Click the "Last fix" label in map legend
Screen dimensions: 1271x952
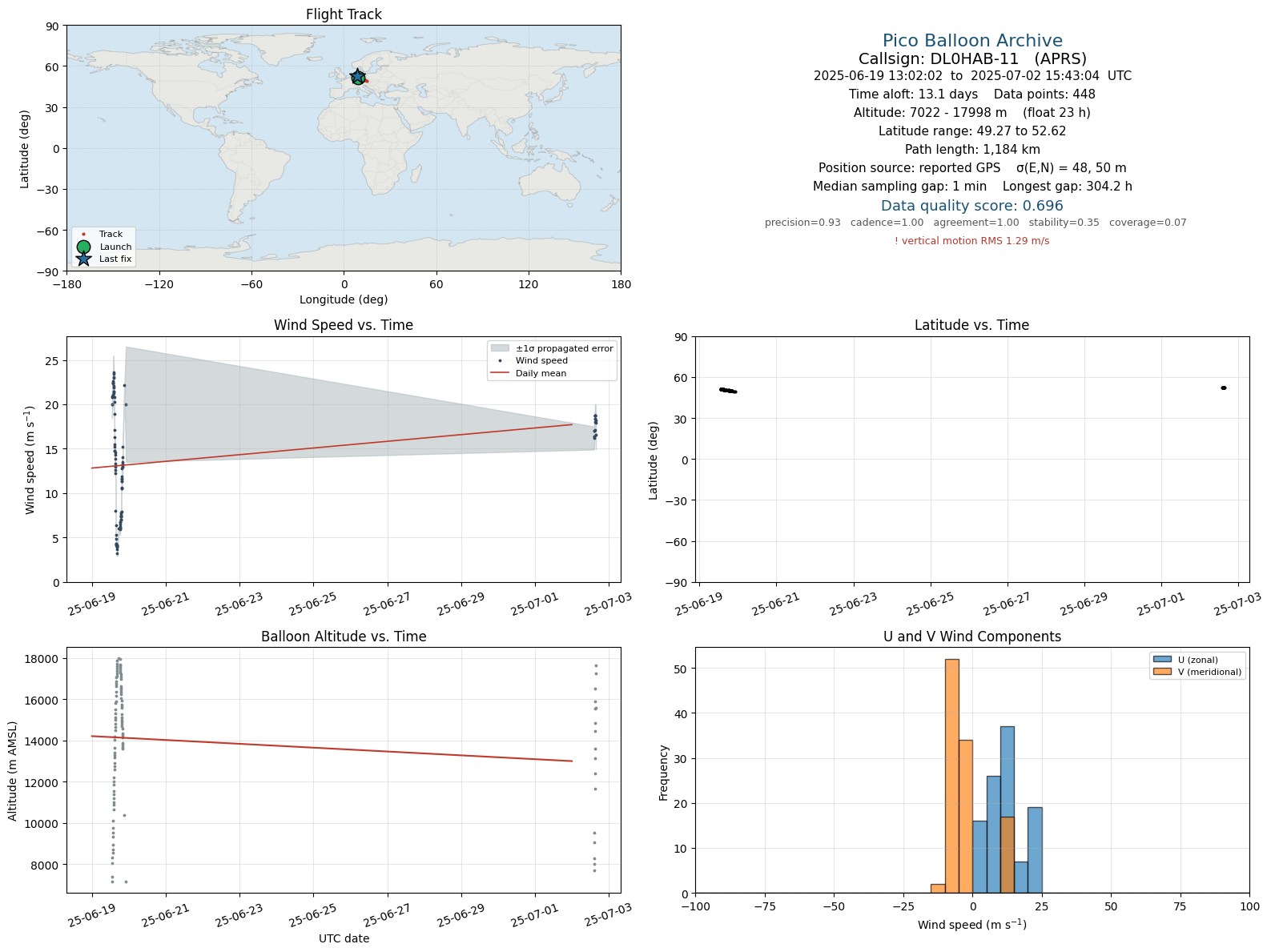click(115, 259)
